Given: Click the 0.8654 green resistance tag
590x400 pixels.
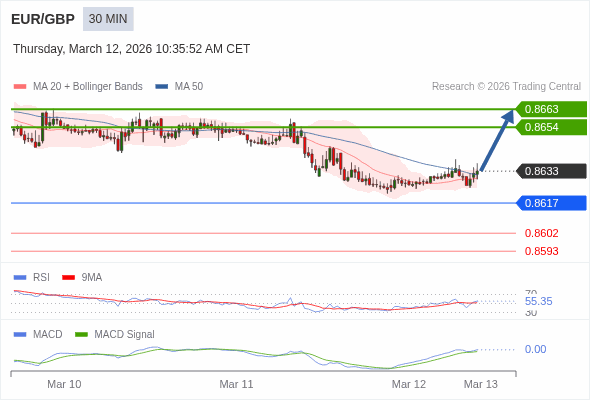Looking at the screenshot, I should [x=551, y=127].
